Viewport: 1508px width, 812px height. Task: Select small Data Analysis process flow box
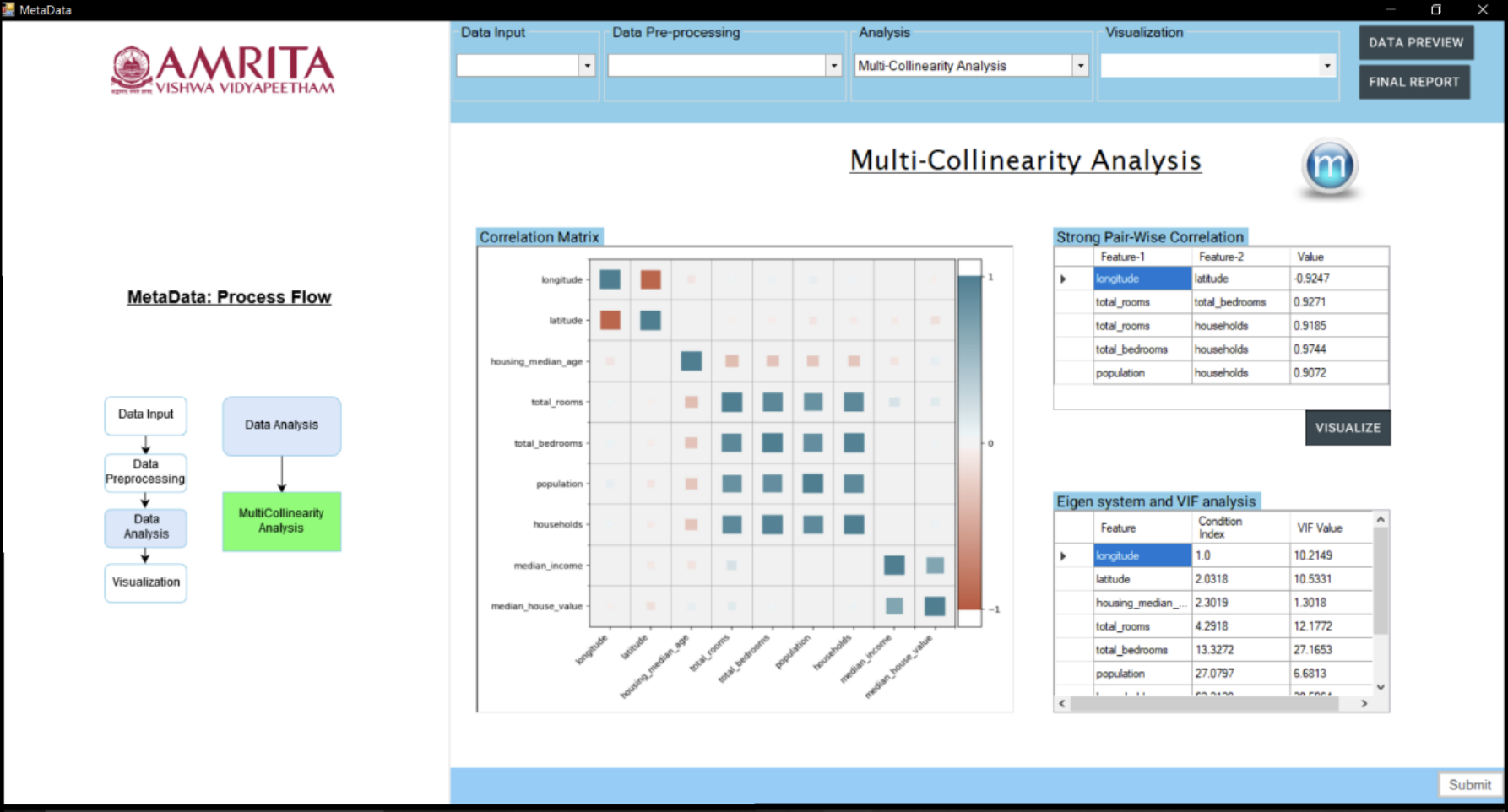coord(146,527)
